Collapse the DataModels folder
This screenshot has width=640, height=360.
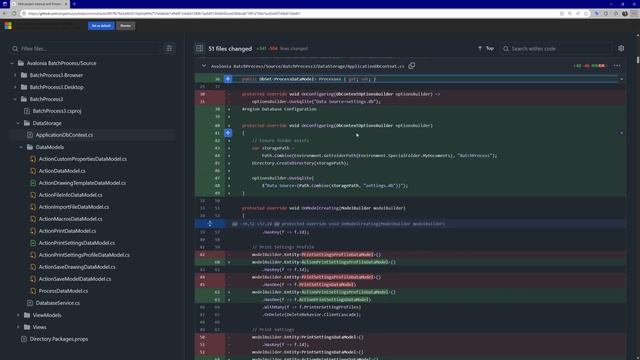[21, 147]
